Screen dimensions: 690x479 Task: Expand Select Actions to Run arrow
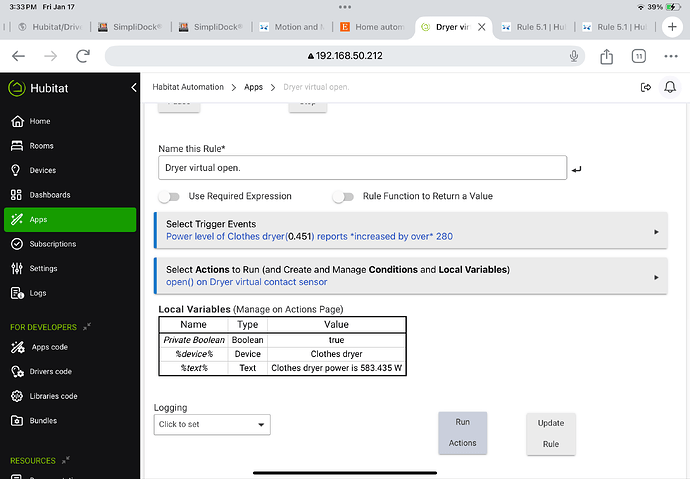656,278
